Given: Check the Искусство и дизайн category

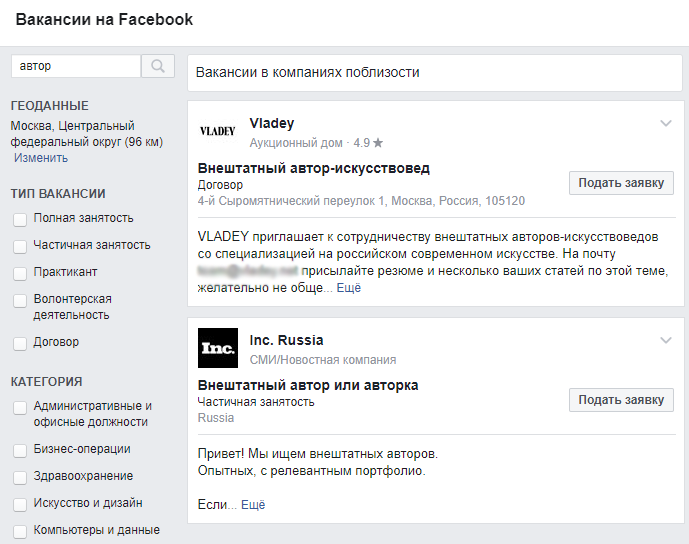Looking at the screenshot, I should tap(20, 504).
